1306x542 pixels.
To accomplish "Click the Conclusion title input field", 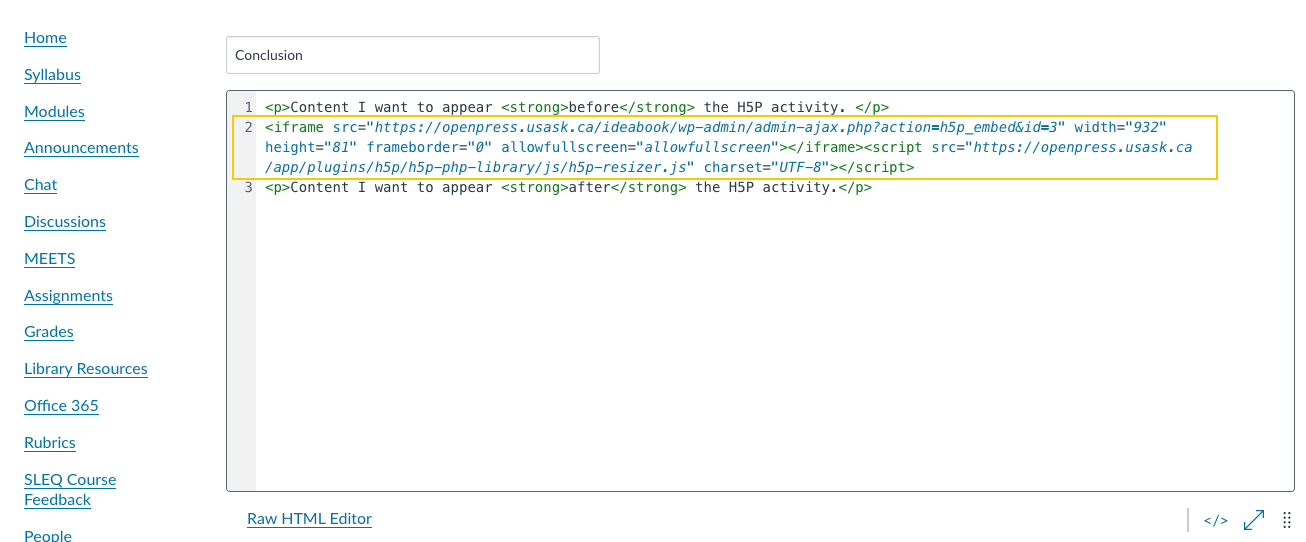I will 413,55.
